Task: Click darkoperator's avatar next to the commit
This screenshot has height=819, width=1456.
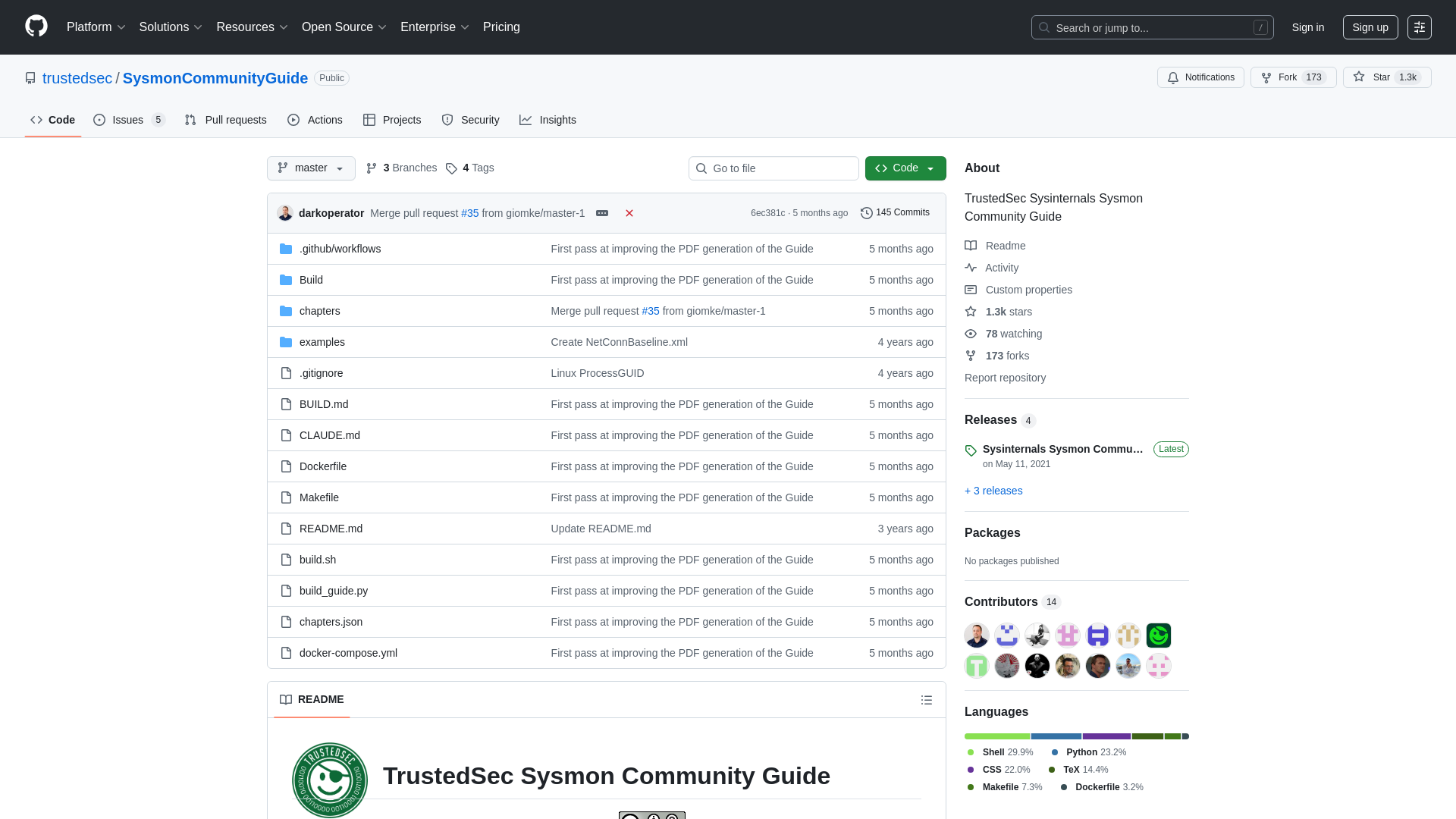Action: click(285, 213)
